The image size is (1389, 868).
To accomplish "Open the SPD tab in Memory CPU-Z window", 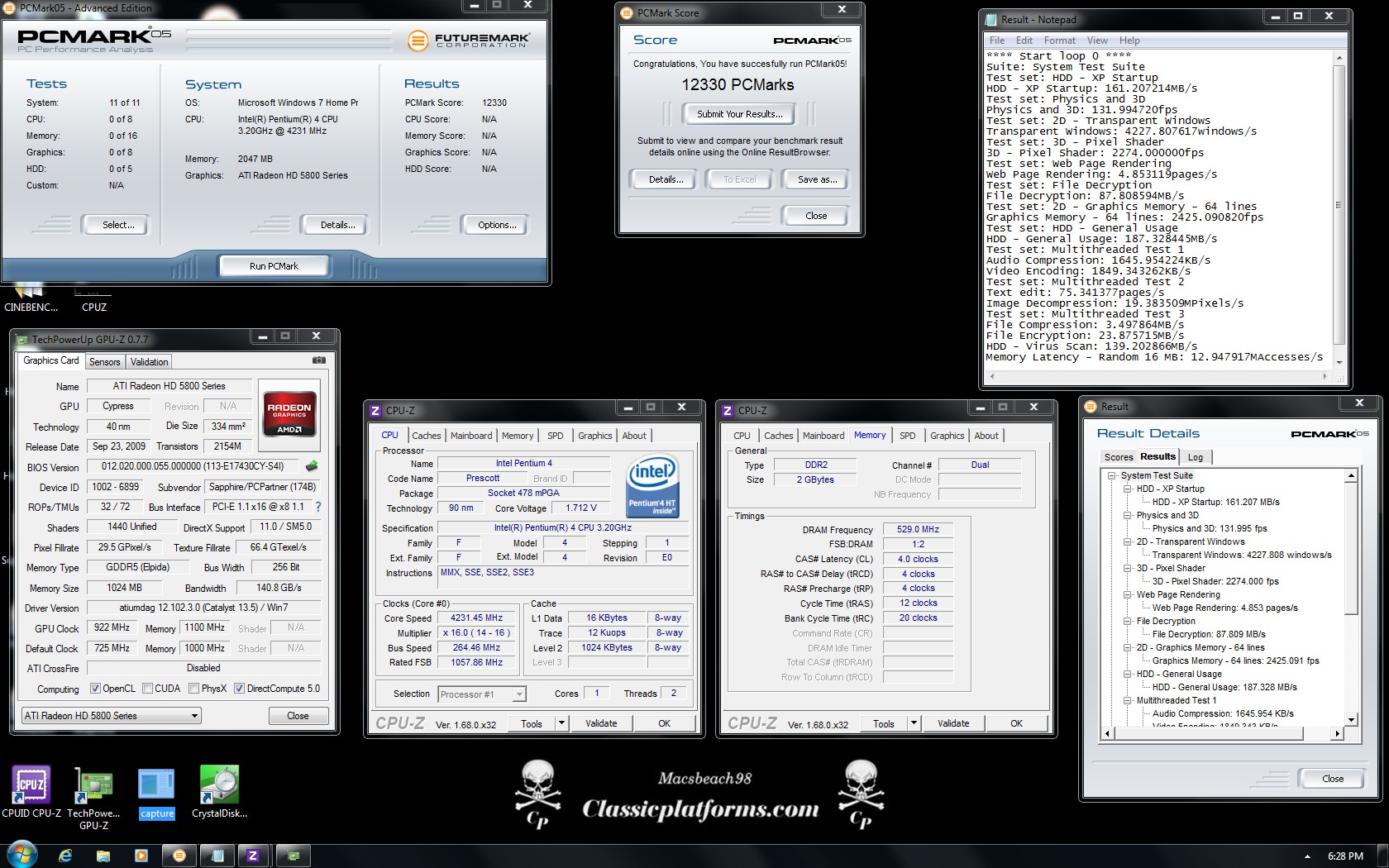I will [x=907, y=436].
